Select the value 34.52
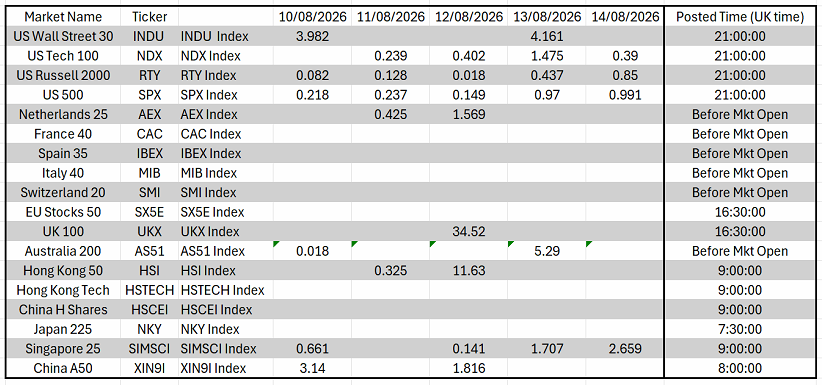Viewport: 822px width, 385px height. (469, 231)
